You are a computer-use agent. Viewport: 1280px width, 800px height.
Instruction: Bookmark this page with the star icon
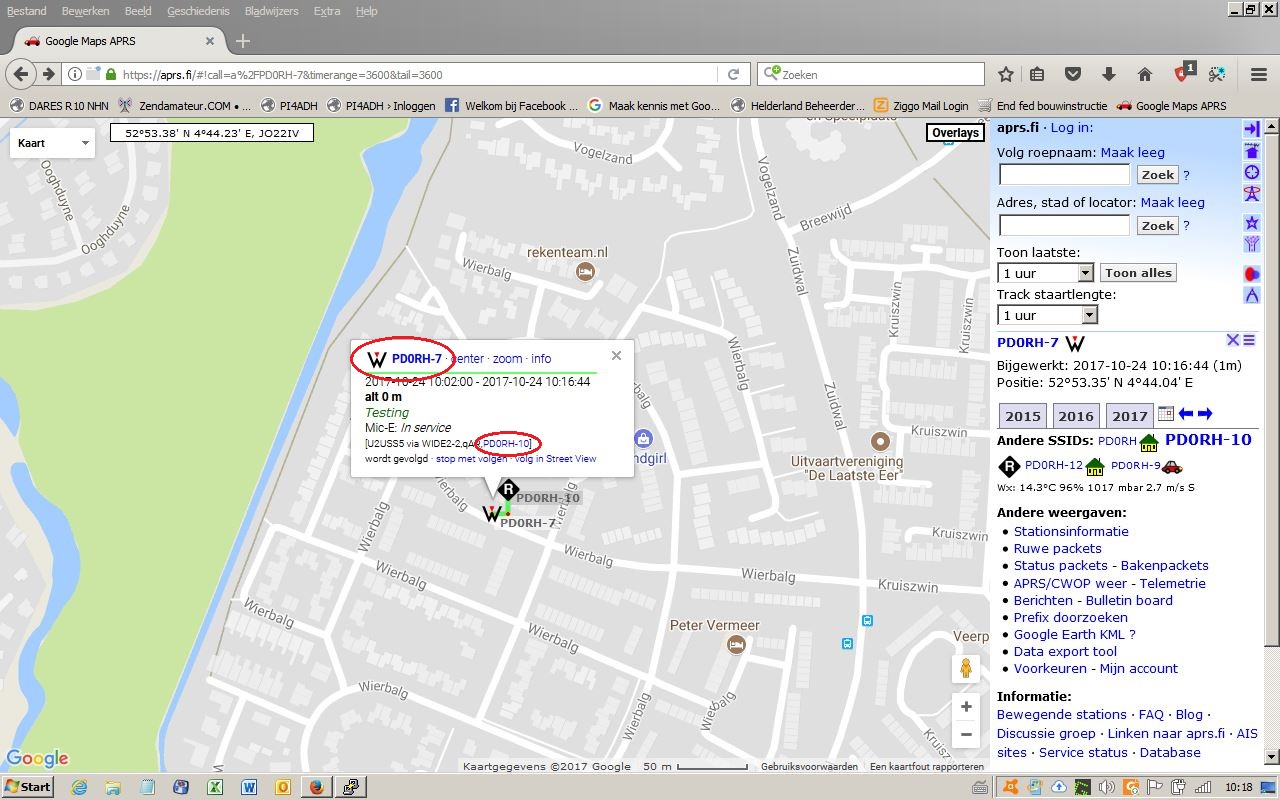point(1006,74)
